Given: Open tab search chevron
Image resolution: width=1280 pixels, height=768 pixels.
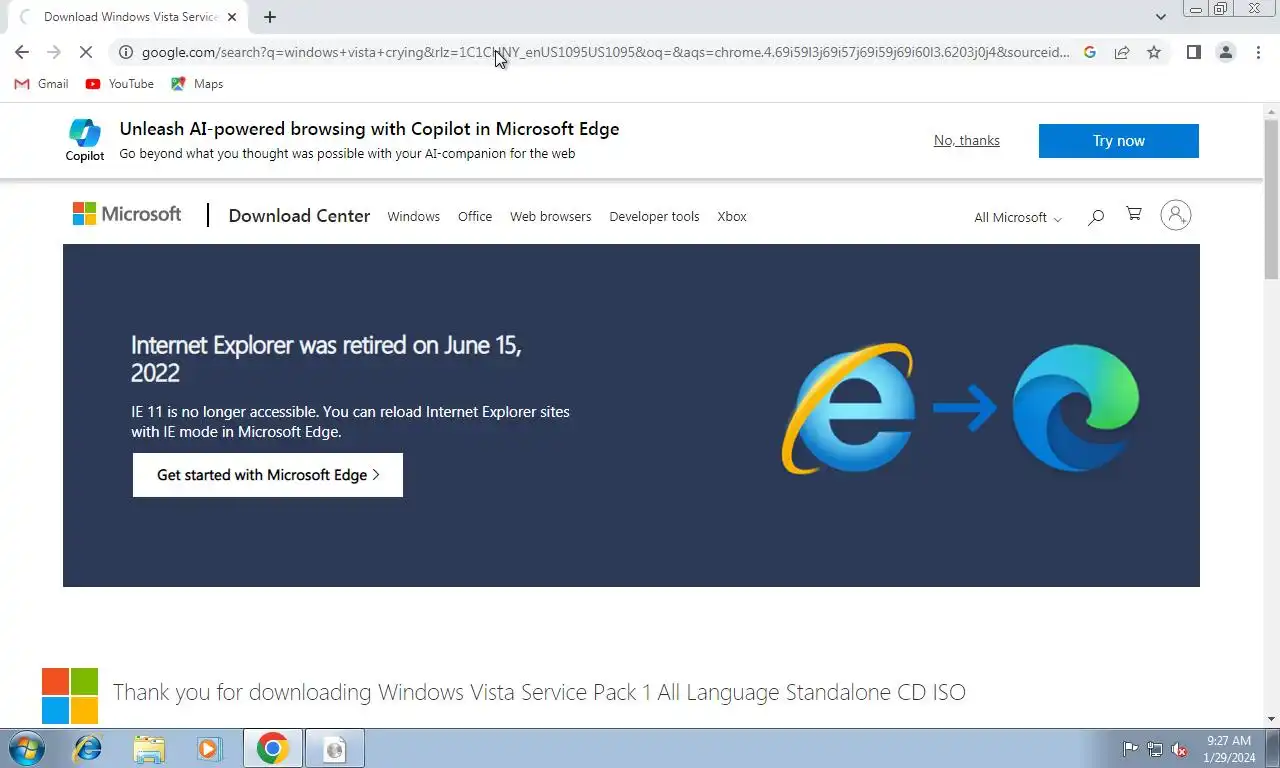Looking at the screenshot, I should [x=1160, y=17].
